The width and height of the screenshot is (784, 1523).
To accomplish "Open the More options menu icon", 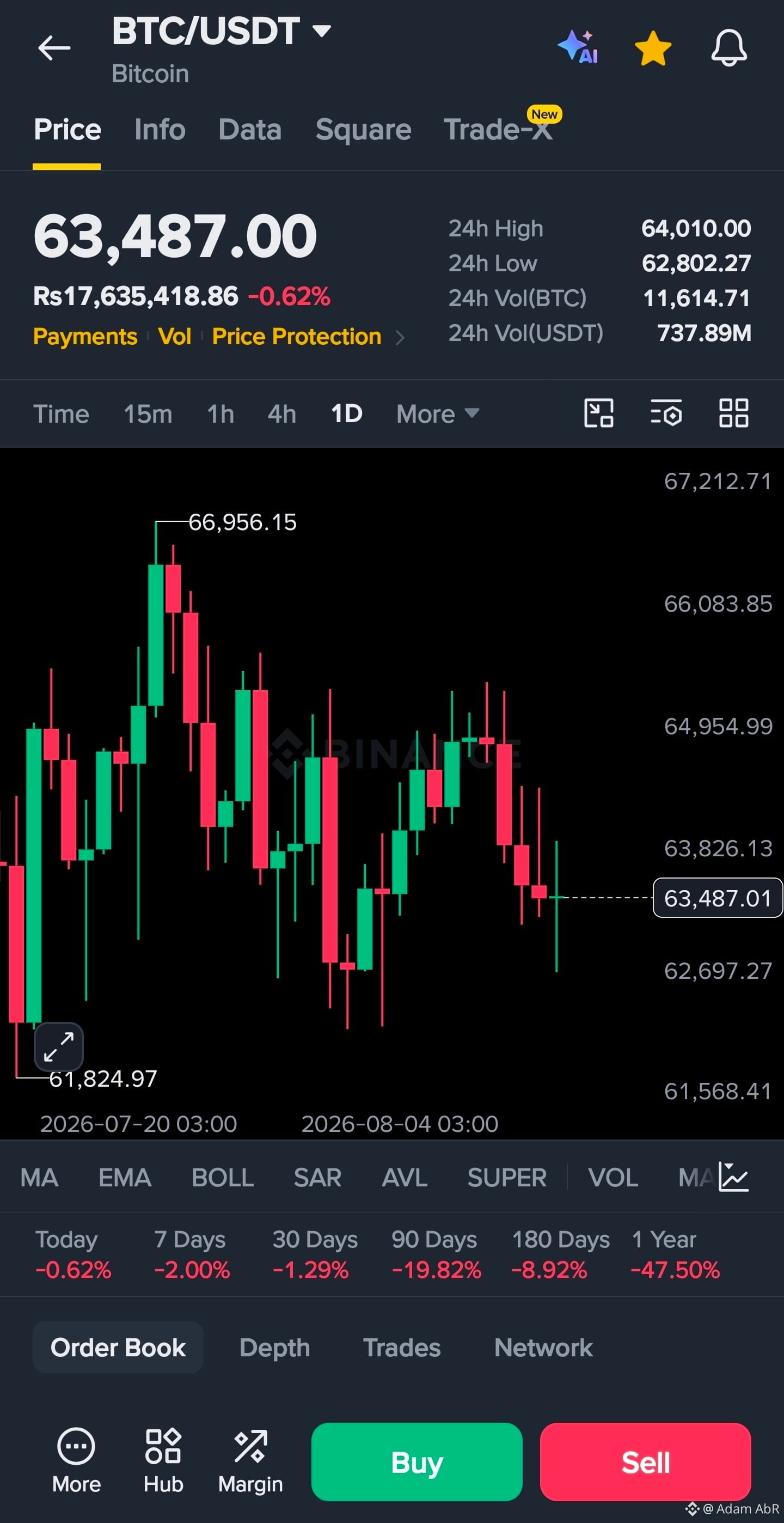I will [x=76, y=1459].
